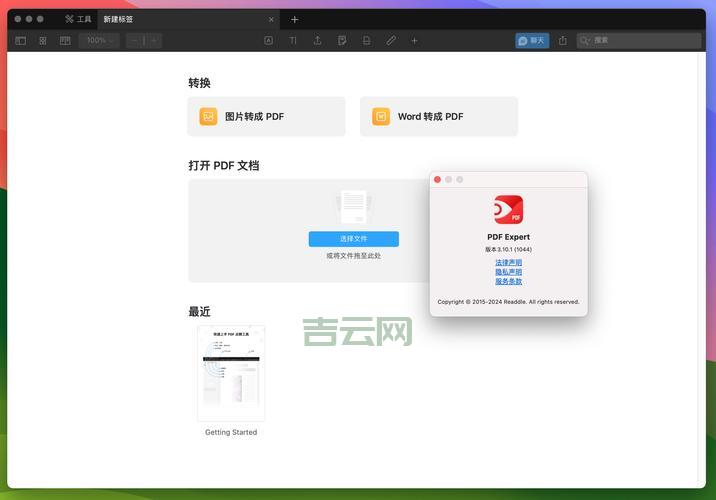Click the document icon in drop area
716x500 pixels.
353,207
